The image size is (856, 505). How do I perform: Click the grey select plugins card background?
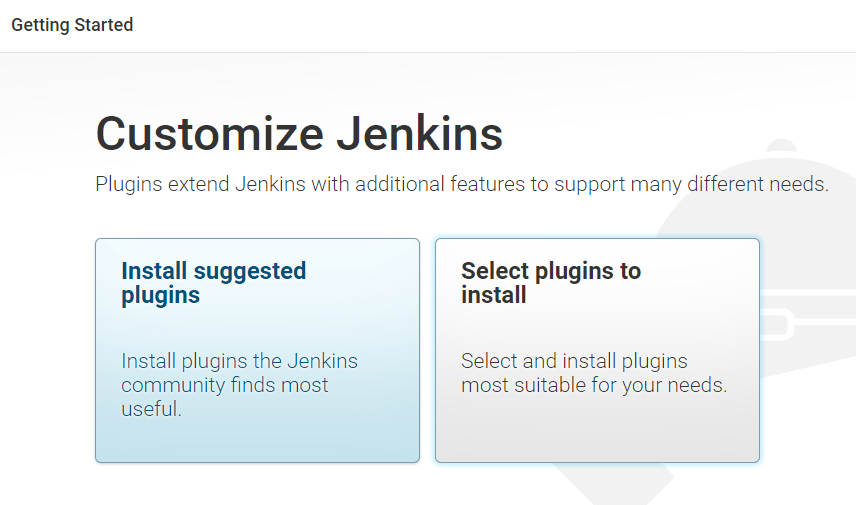[597, 430]
